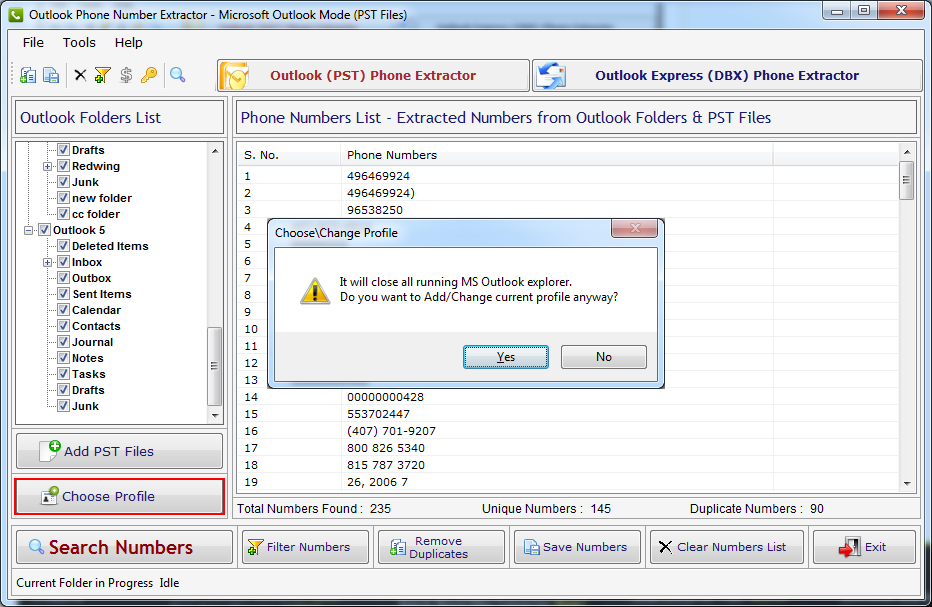Click phone numbers list scrollbar up arrow

coord(906,152)
